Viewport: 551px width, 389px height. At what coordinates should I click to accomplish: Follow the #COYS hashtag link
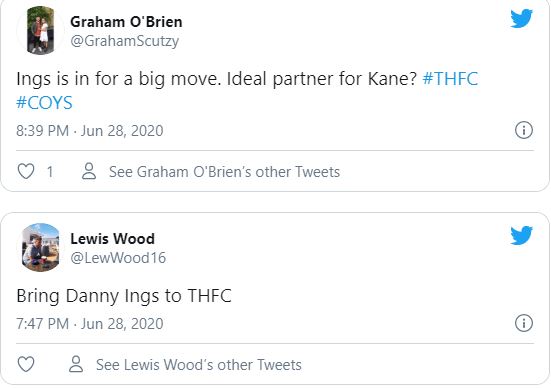[44, 103]
